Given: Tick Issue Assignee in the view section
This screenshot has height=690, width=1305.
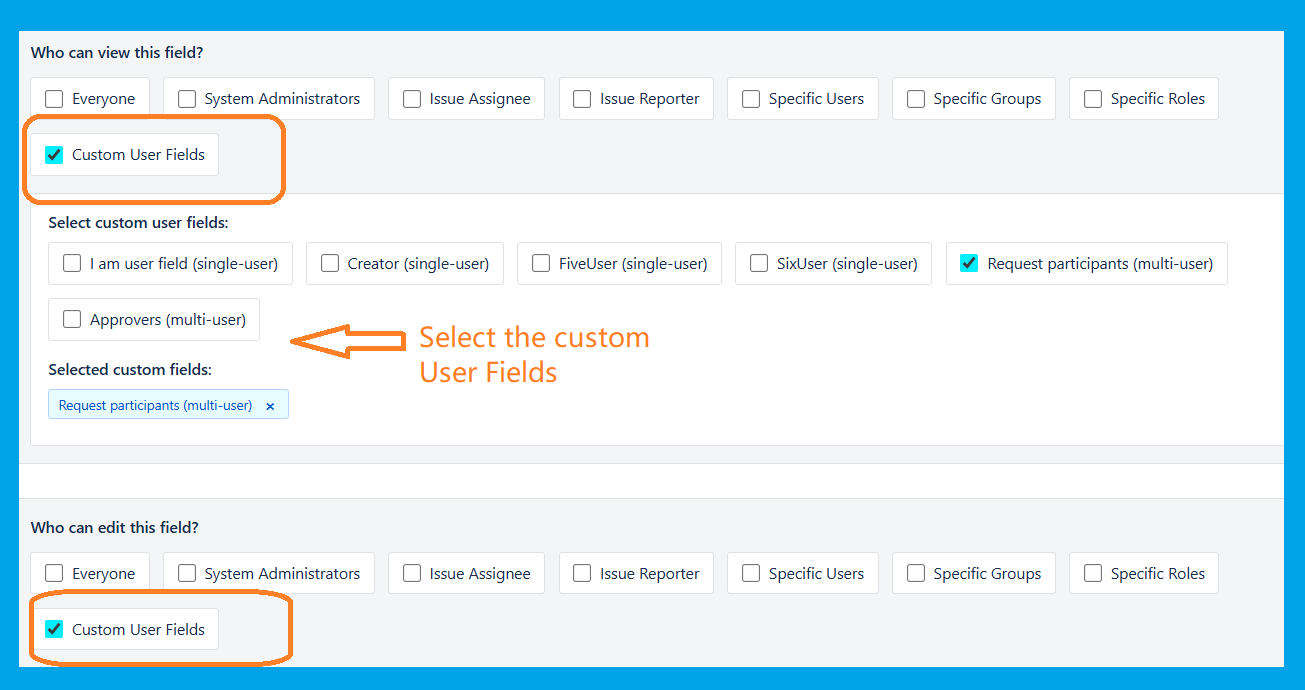Looking at the screenshot, I should click(412, 99).
